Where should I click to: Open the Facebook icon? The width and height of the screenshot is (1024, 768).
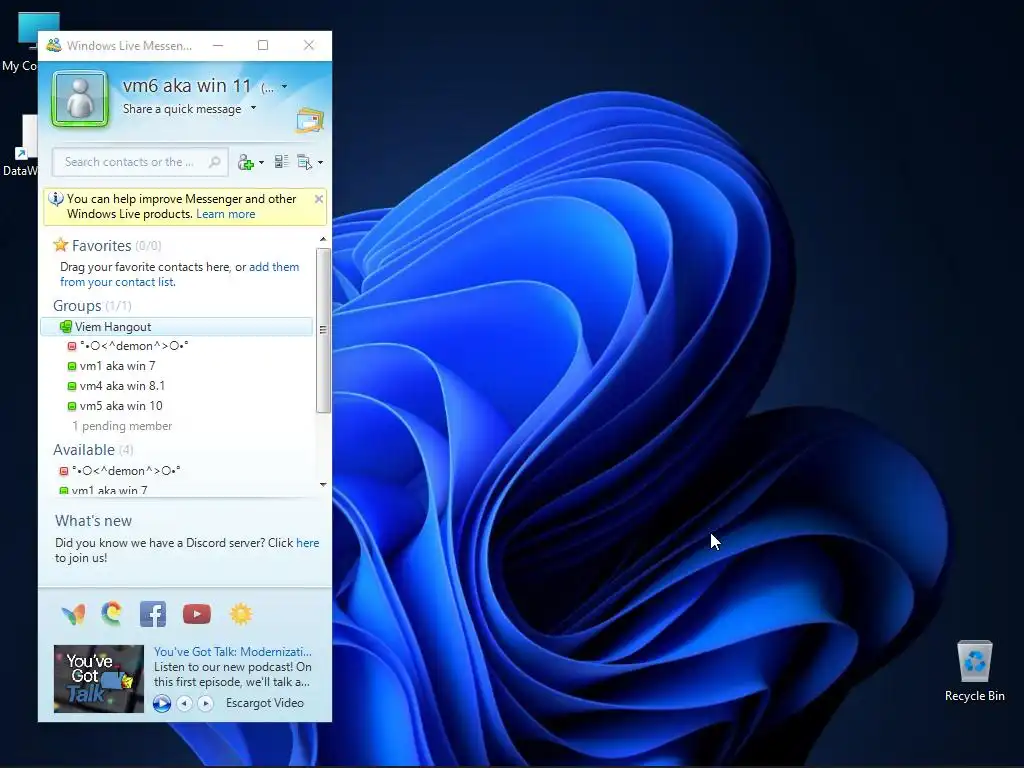point(153,614)
